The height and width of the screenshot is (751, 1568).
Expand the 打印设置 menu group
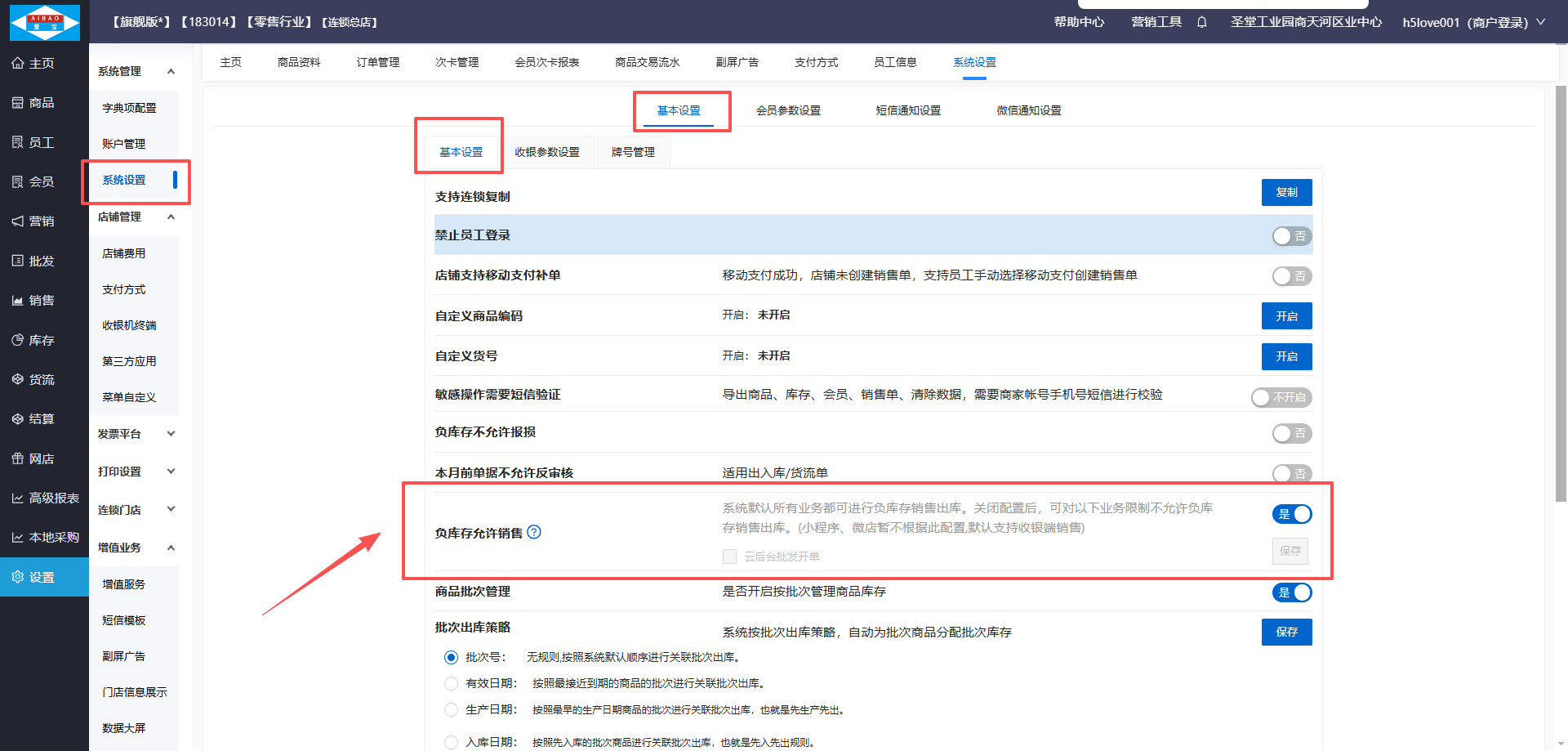(x=136, y=472)
